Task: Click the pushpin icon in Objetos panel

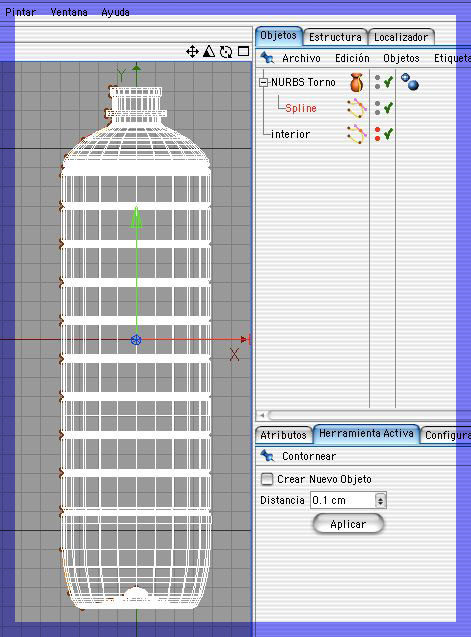Action: click(x=267, y=58)
